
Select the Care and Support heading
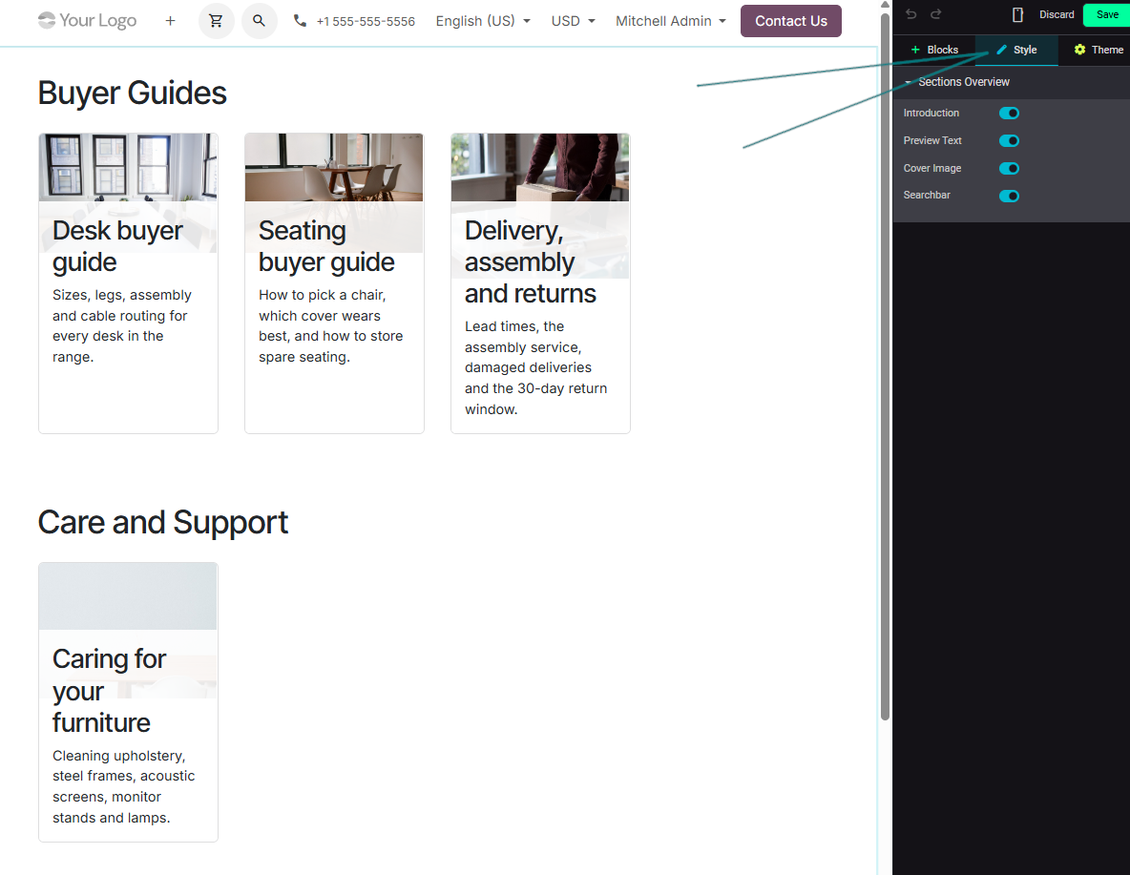pyautogui.click(x=163, y=523)
